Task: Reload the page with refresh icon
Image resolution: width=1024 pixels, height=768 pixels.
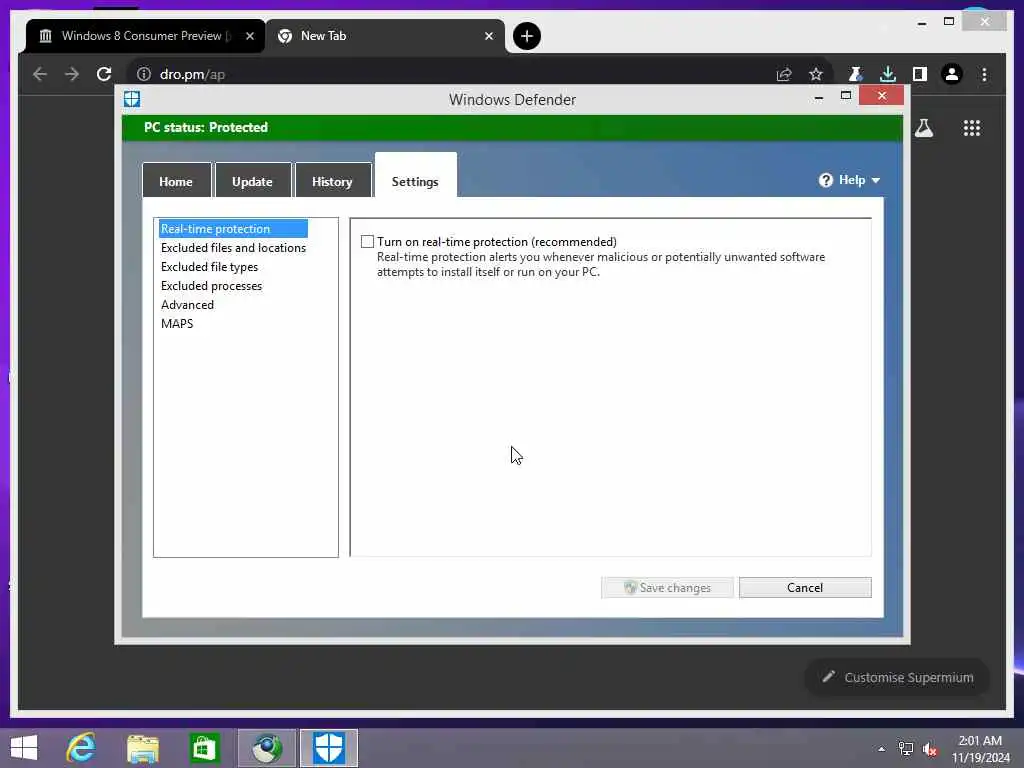Action: click(x=104, y=74)
